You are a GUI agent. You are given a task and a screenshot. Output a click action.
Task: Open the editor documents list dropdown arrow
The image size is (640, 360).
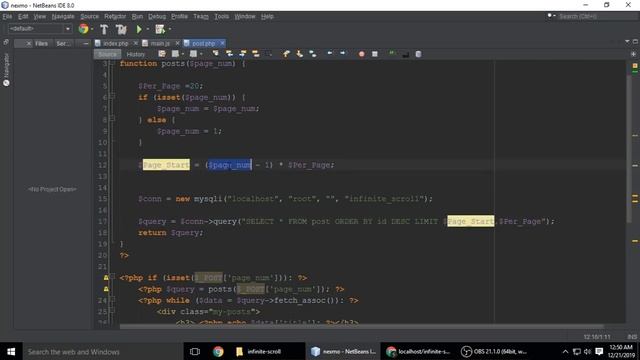627,42
